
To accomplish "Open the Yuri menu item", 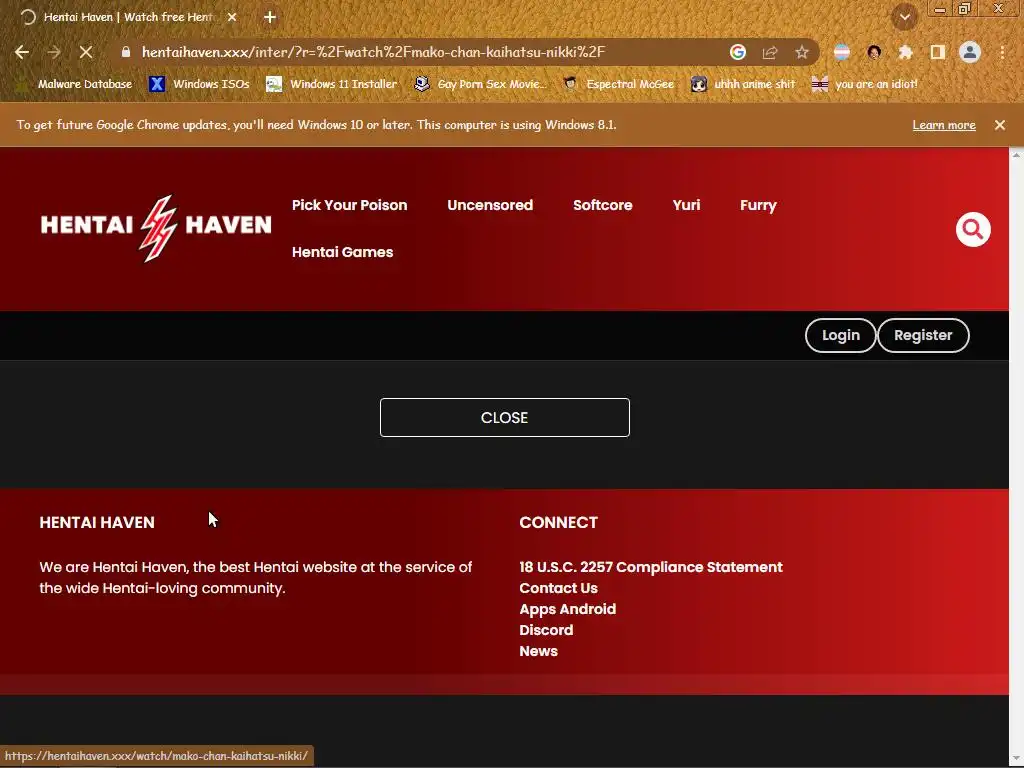I will [686, 205].
